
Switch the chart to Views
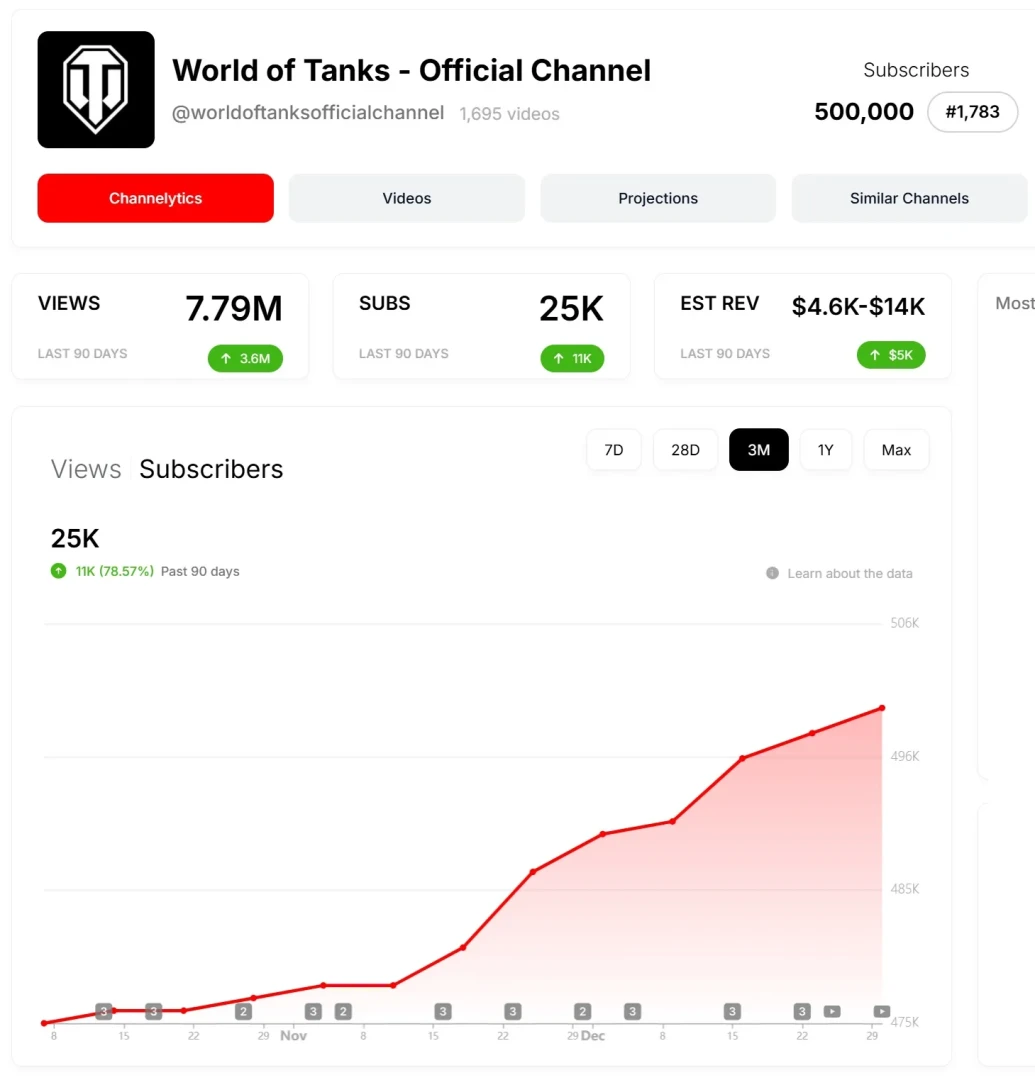tap(86, 469)
